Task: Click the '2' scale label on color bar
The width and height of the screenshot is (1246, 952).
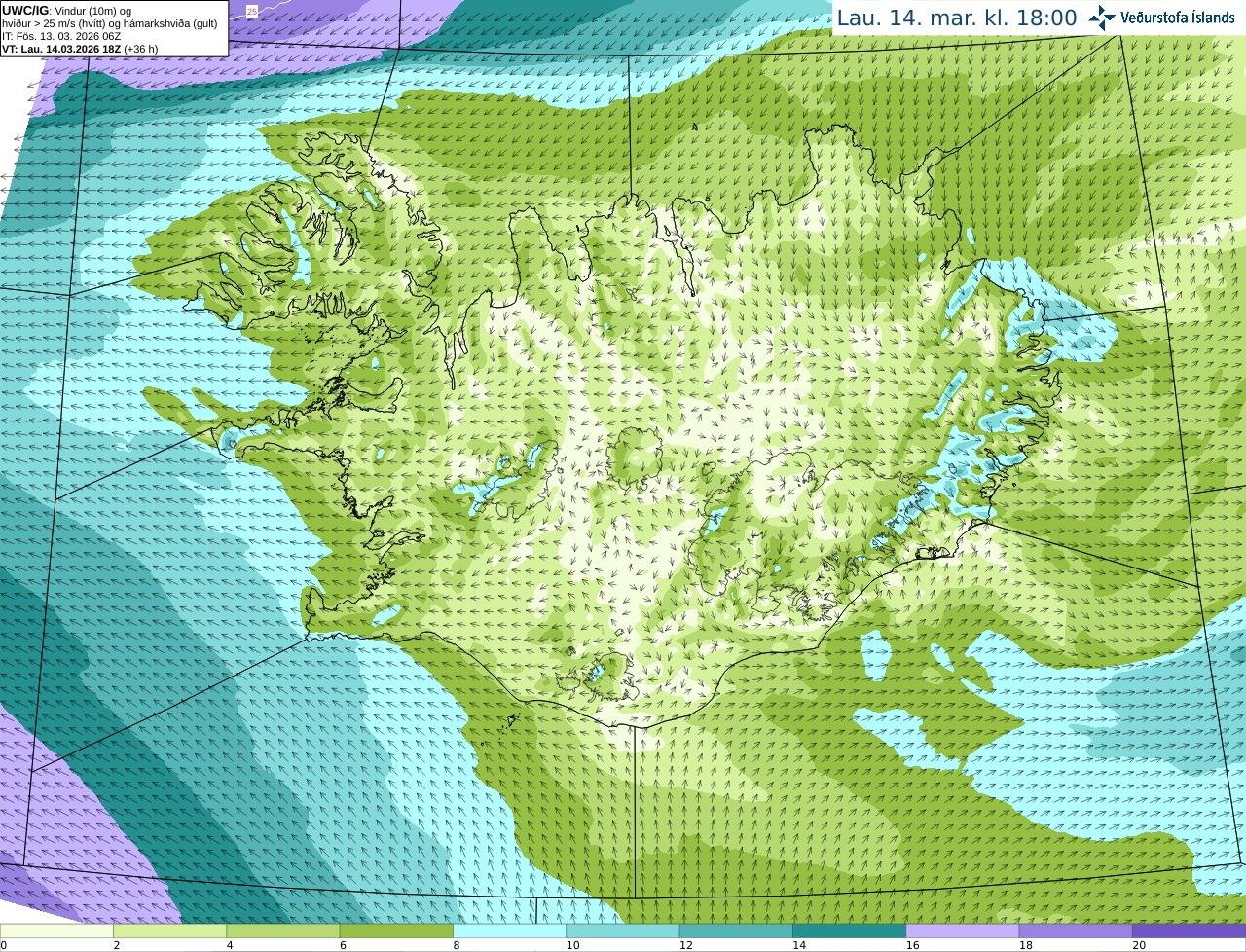Action: coord(117,945)
